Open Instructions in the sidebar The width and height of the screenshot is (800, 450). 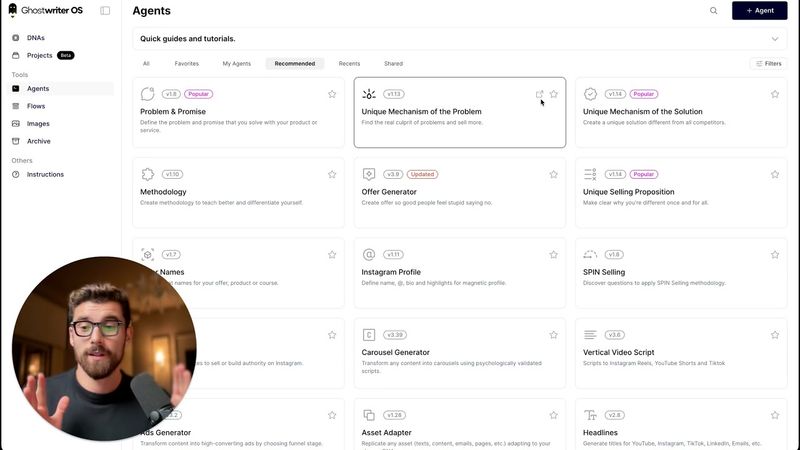[x=45, y=174]
